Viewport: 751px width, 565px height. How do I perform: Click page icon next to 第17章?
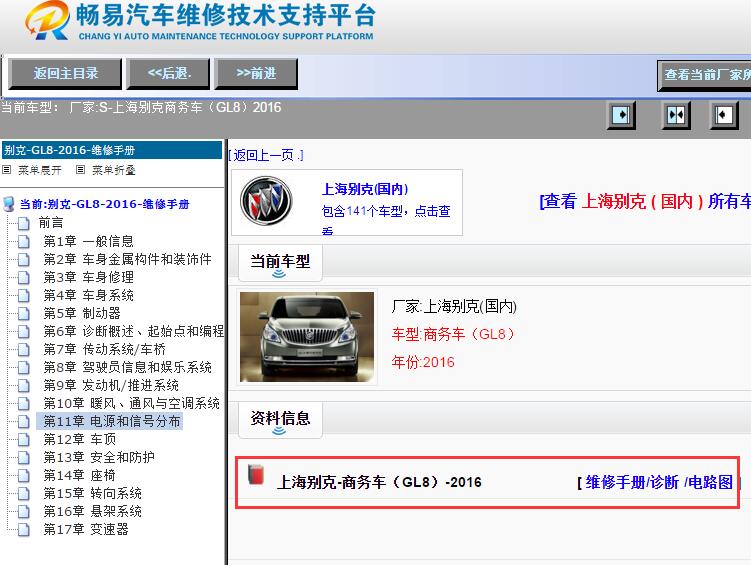[x=23, y=530]
